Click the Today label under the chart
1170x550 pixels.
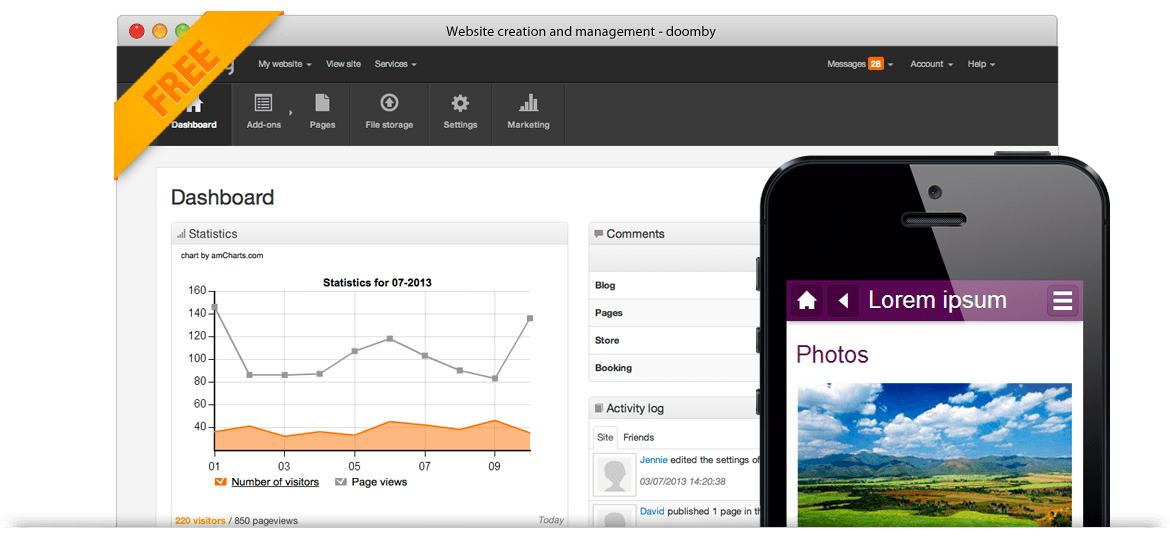(x=551, y=520)
